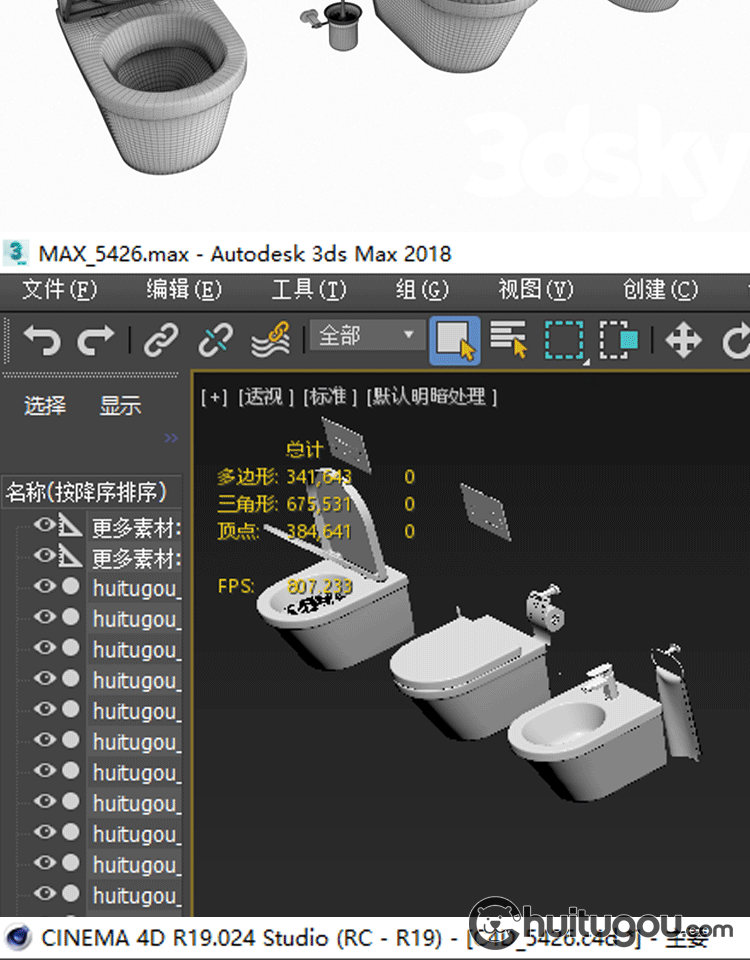
Task: Open the [标准] viewport quality menu
Action: [330, 397]
